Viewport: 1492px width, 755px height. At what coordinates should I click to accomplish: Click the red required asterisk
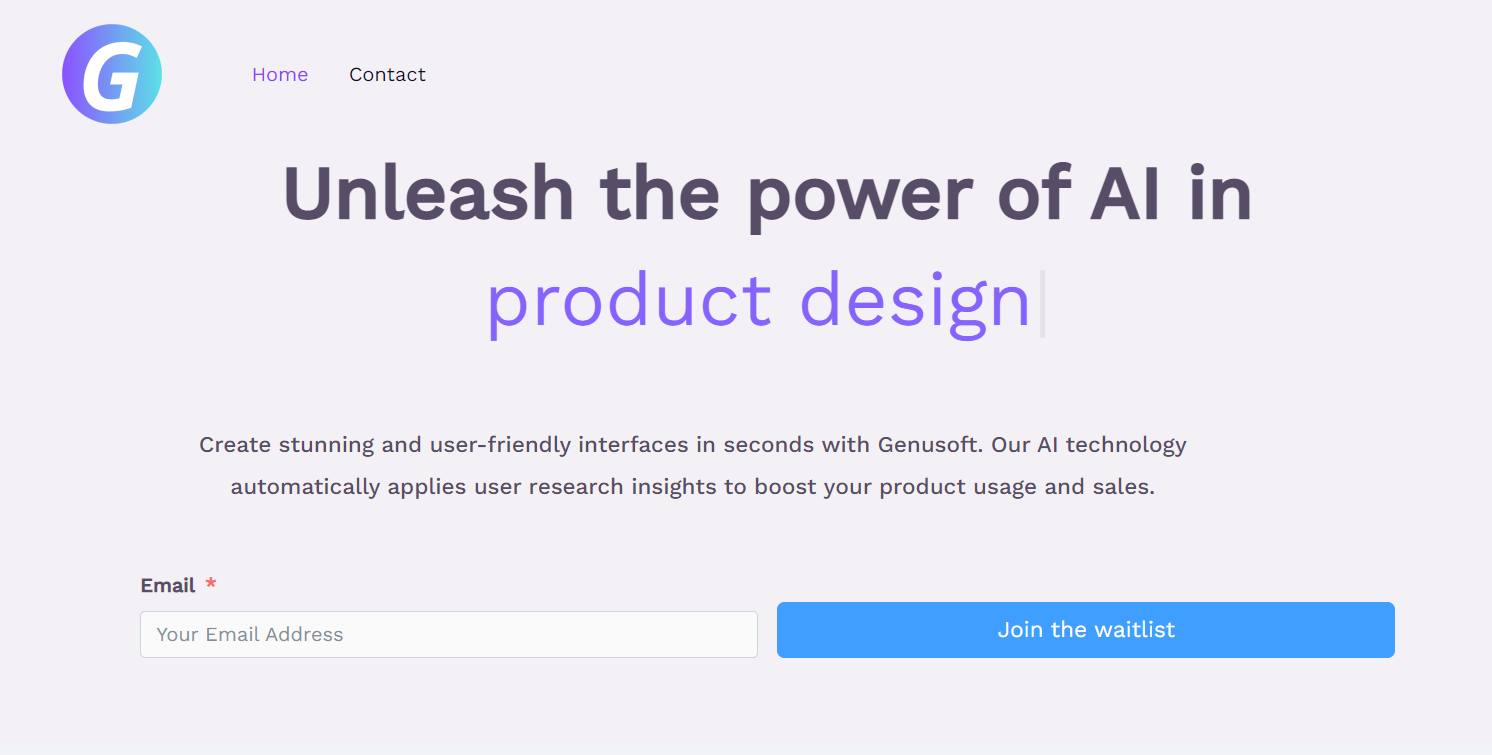click(x=211, y=584)
